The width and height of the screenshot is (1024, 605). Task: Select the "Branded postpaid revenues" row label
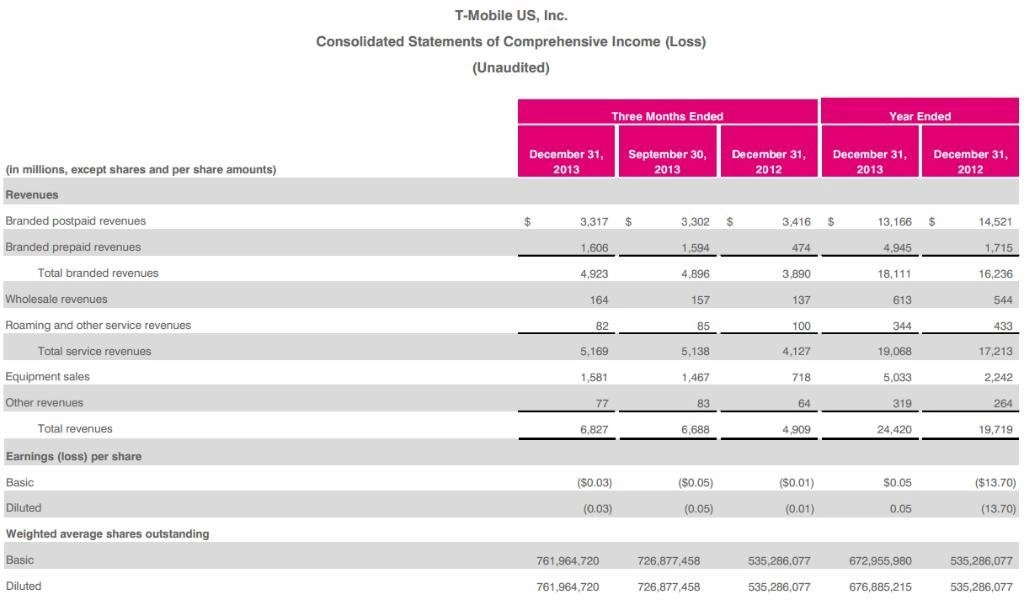[76, 221]
